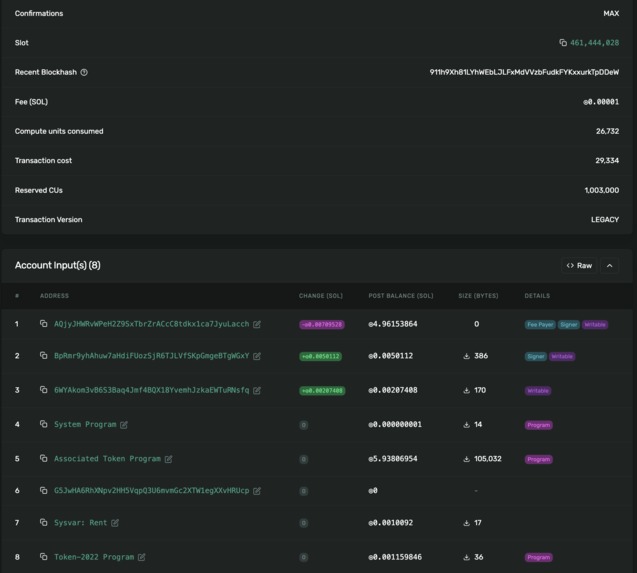Select post balance 5.93806954
Image resolution: width=637 pixels, height=573 pixels.
(x=392, y=458)
